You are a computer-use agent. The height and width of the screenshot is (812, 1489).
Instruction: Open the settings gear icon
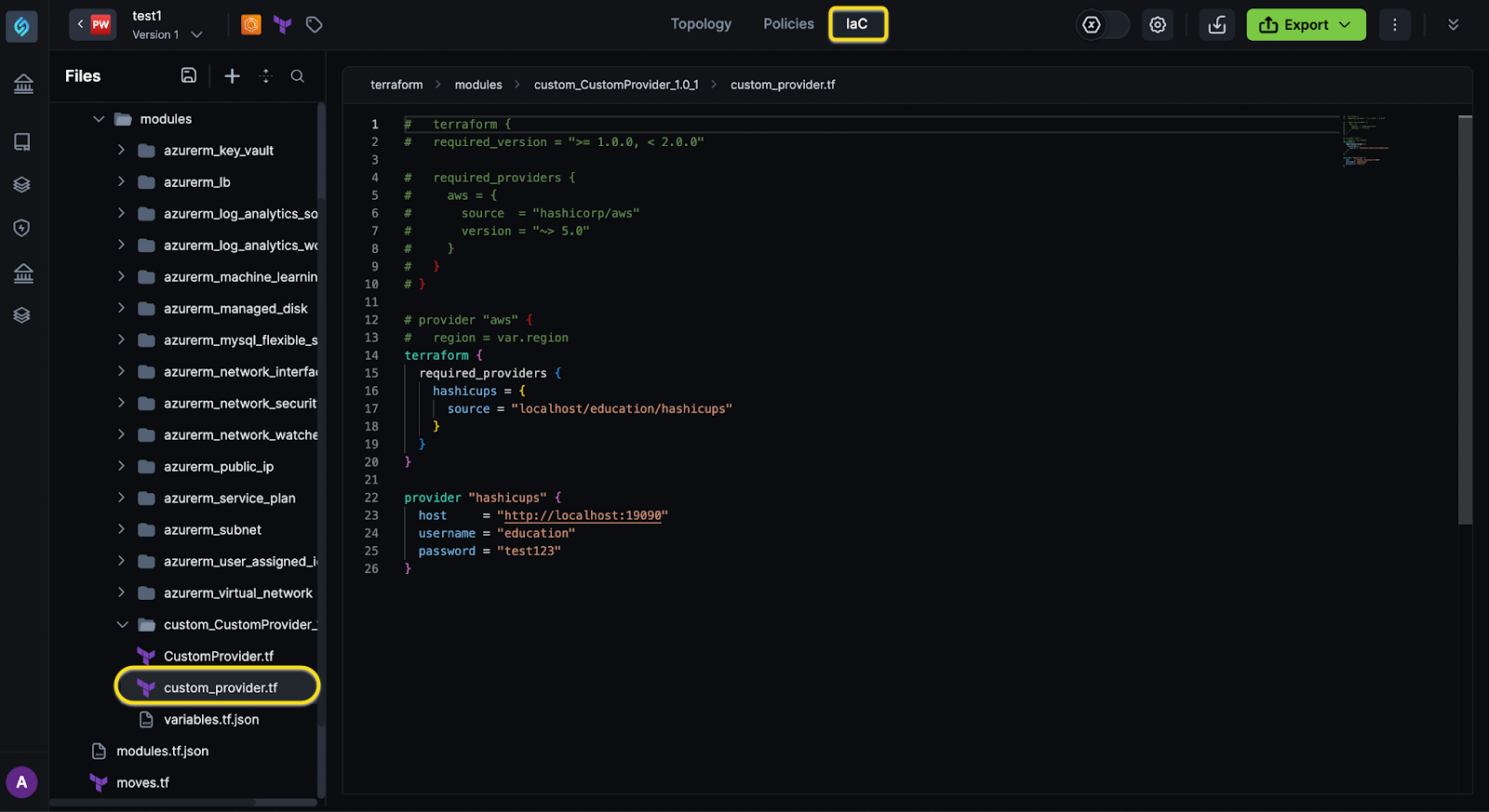tap(1158, 25)
